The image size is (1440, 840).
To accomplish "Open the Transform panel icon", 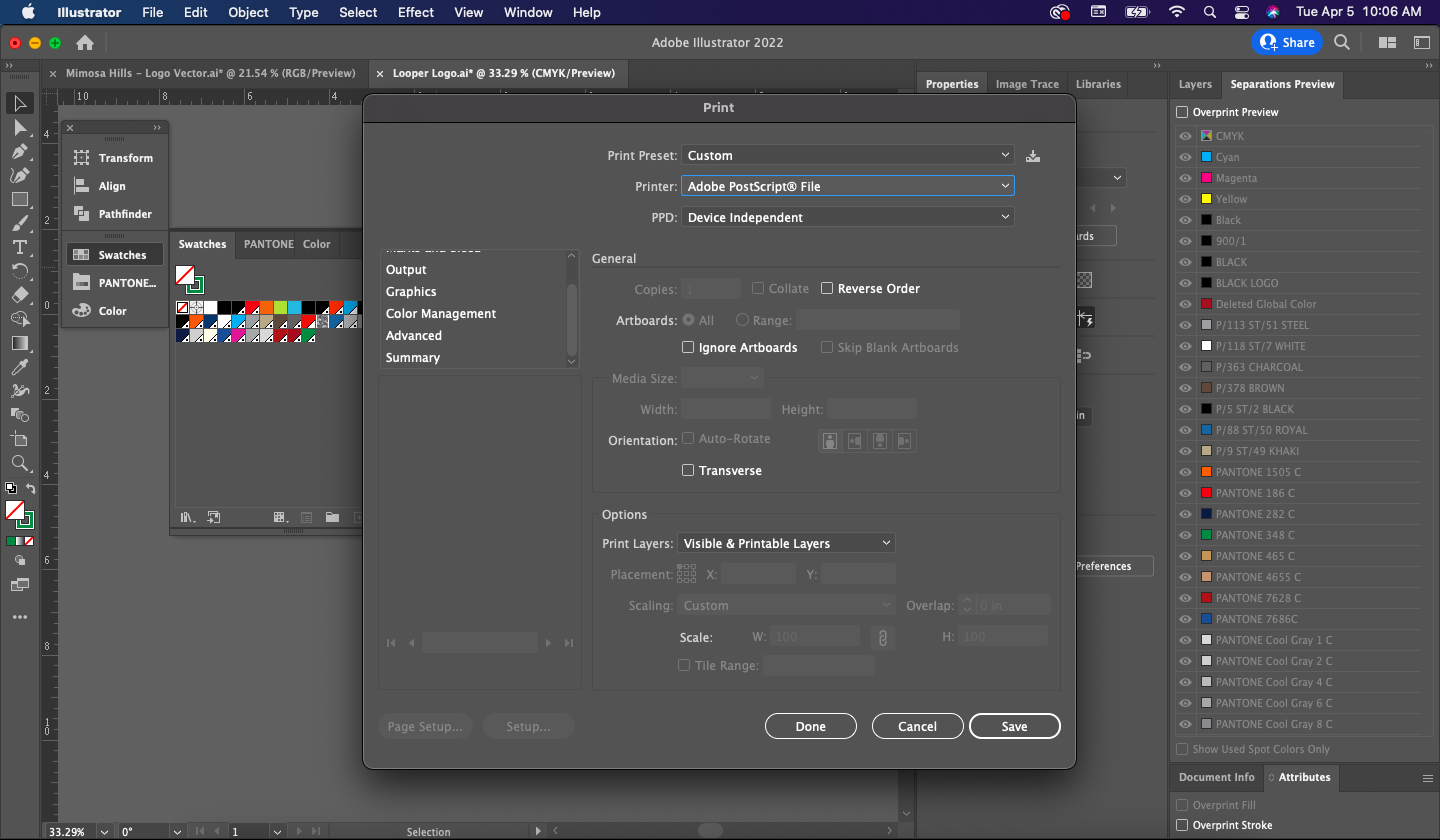I will [x=82, y=158].
